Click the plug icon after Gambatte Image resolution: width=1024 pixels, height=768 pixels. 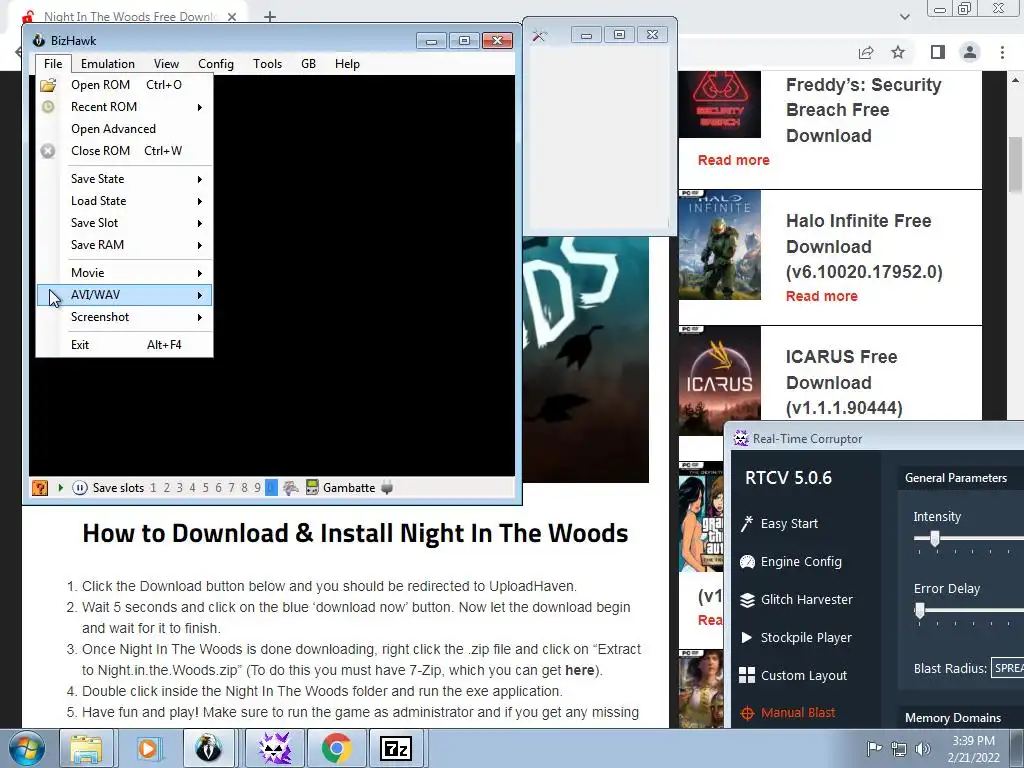(x=387, y=488)
